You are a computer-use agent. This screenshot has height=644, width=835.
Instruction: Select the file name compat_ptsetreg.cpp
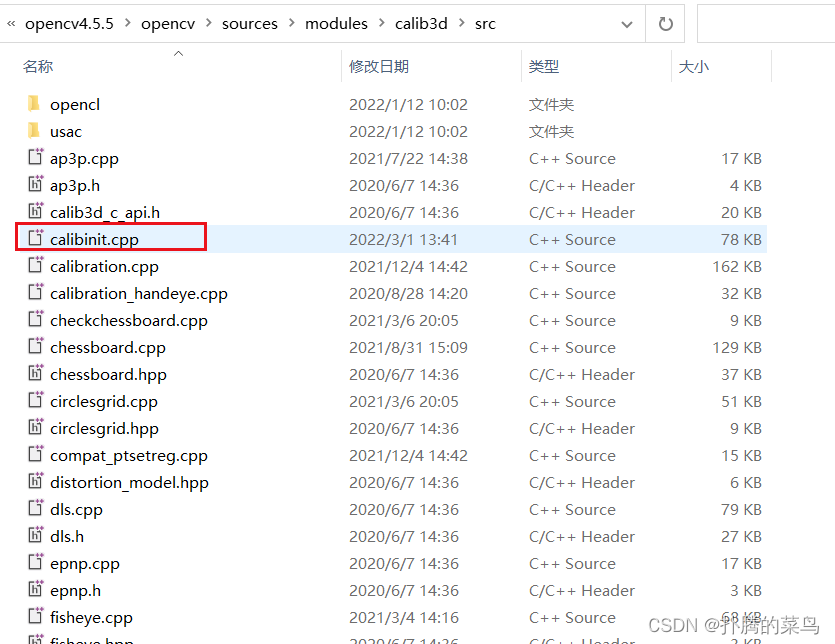(x=129, y=455)
